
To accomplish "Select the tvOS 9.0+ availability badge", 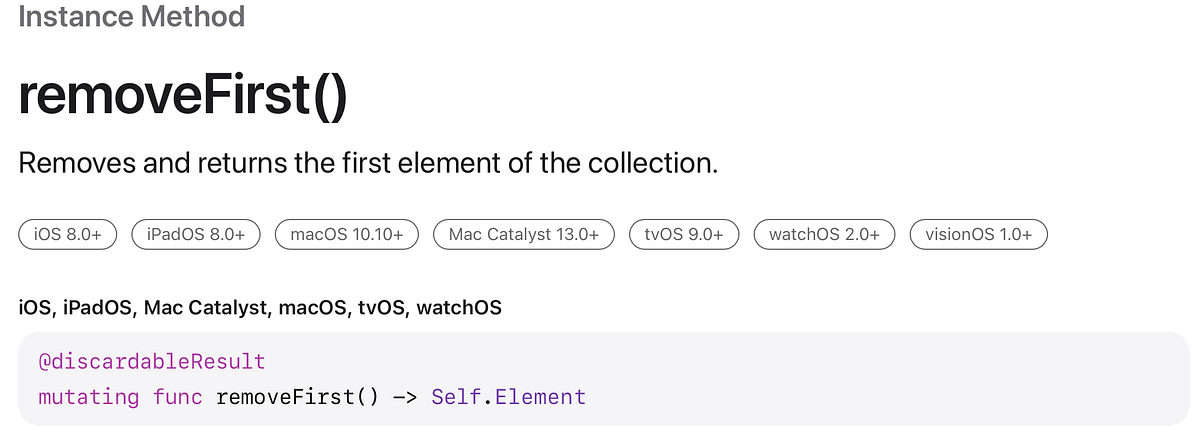I will tap(684, 235).
